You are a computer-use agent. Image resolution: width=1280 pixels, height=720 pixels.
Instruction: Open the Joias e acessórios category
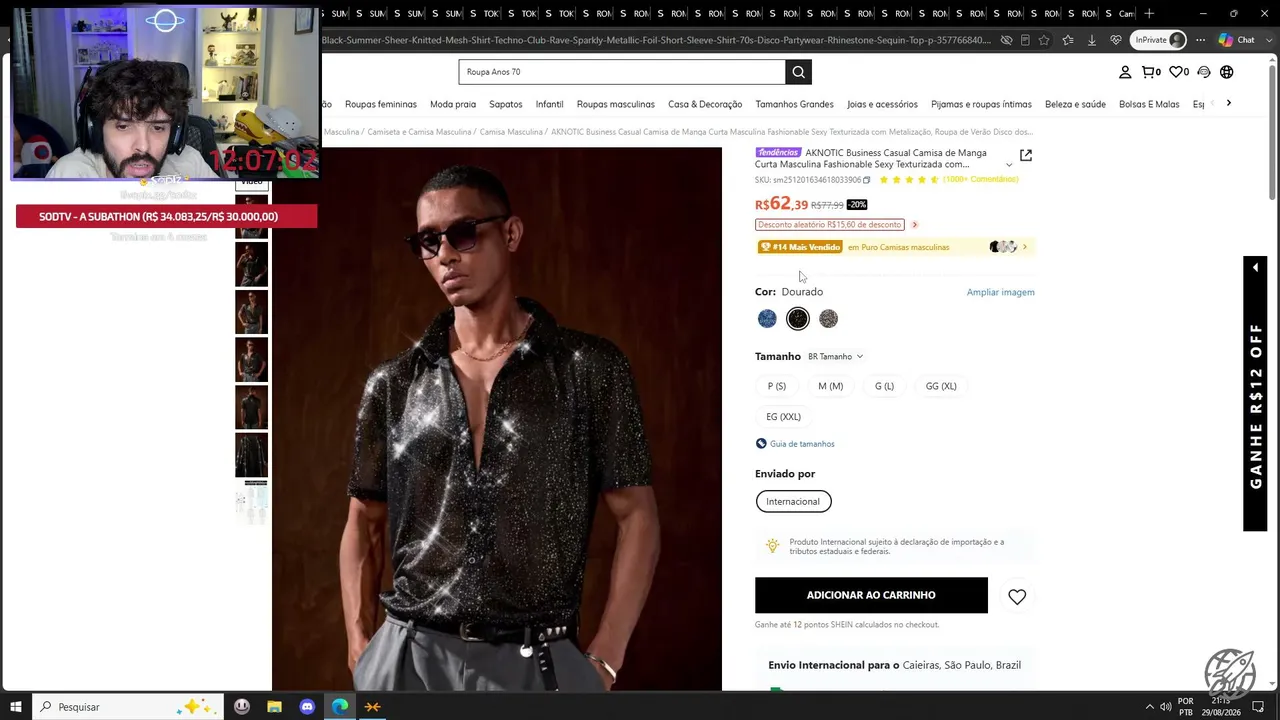[x=882, y=104]
